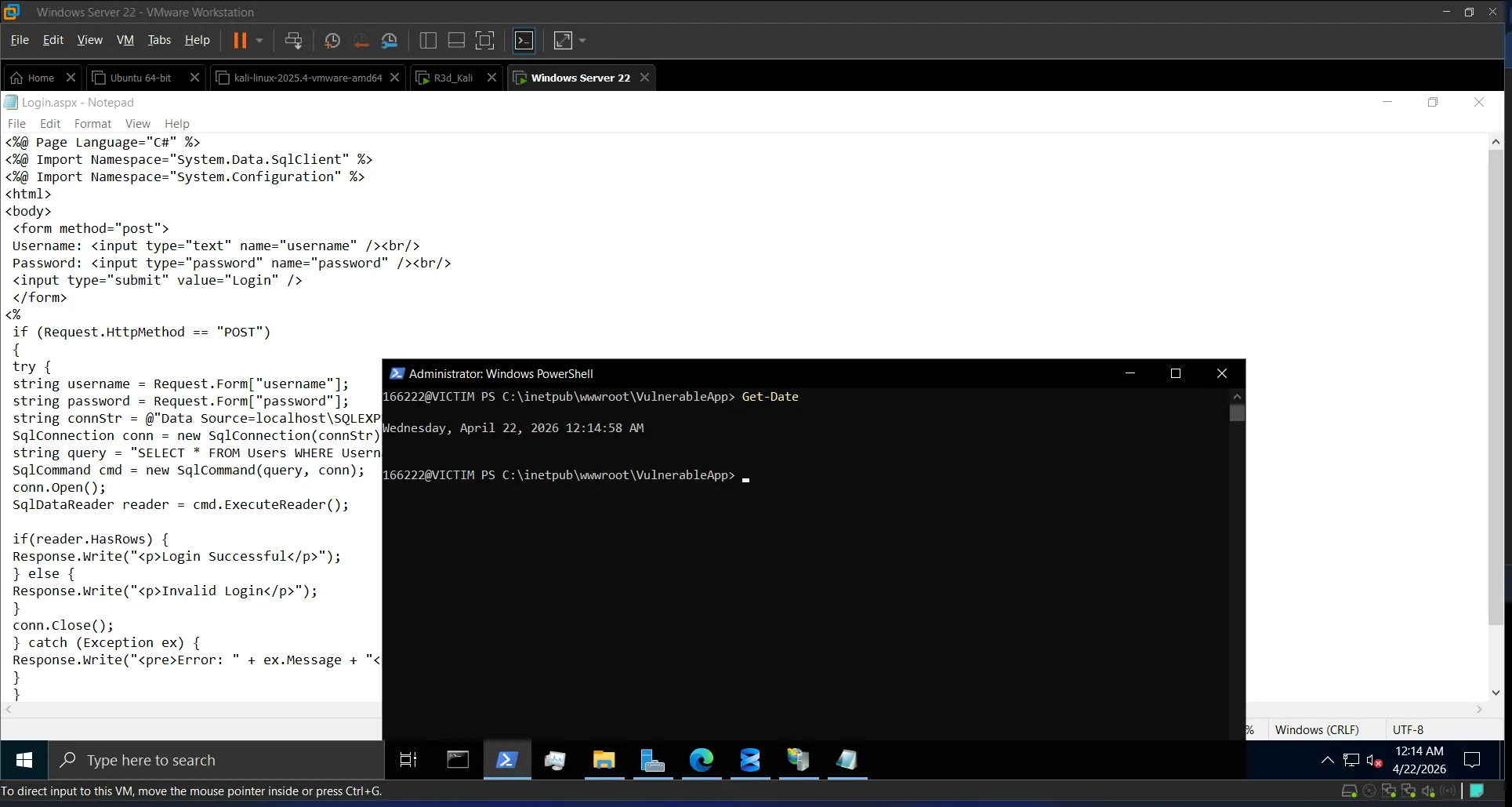Take a snapshot of this virtual machine
The image size is (1512, 807).
pyautogui.click(x=332, y=40)
